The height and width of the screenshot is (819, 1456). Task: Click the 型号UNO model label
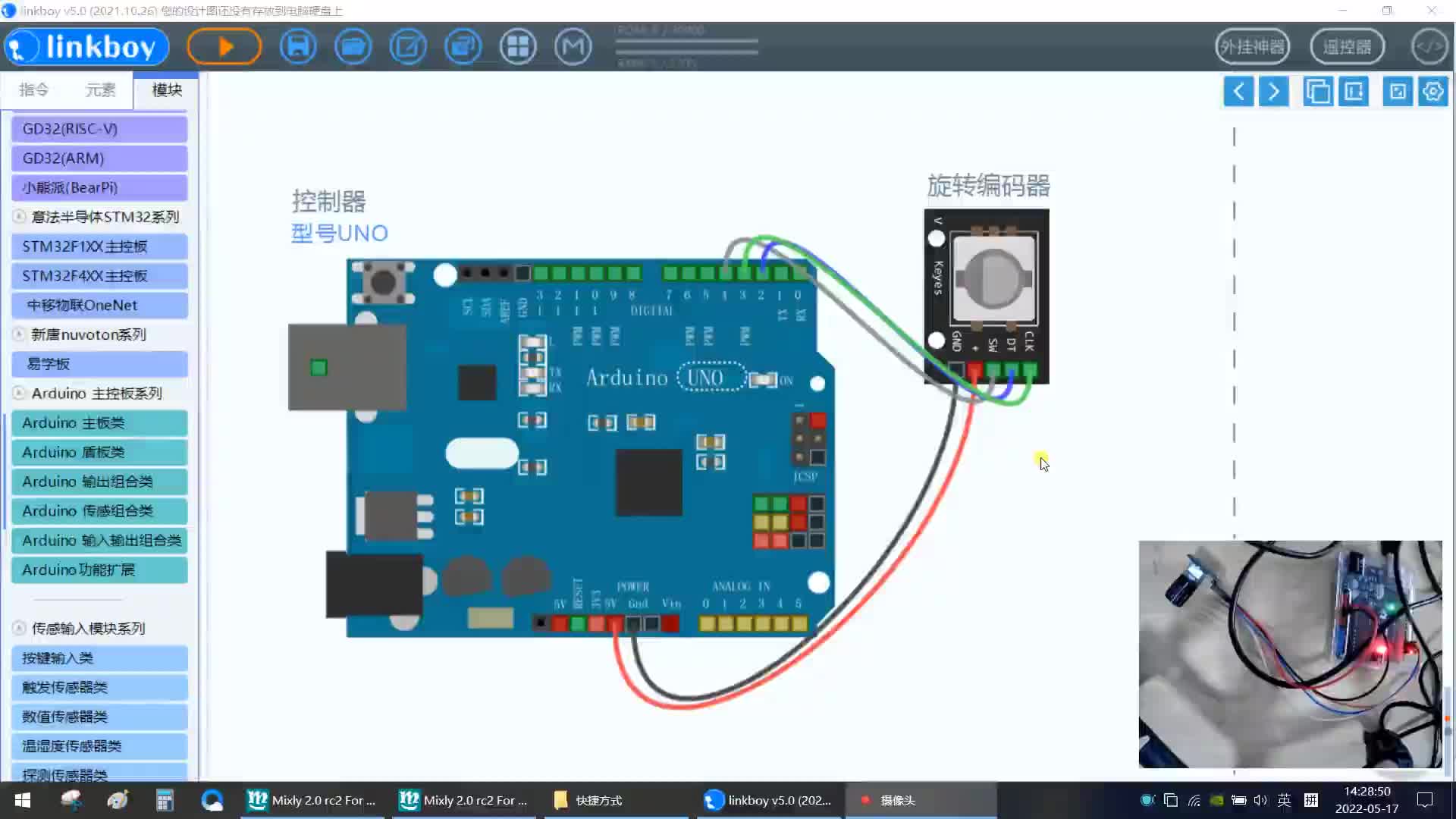tap(340, 234)
